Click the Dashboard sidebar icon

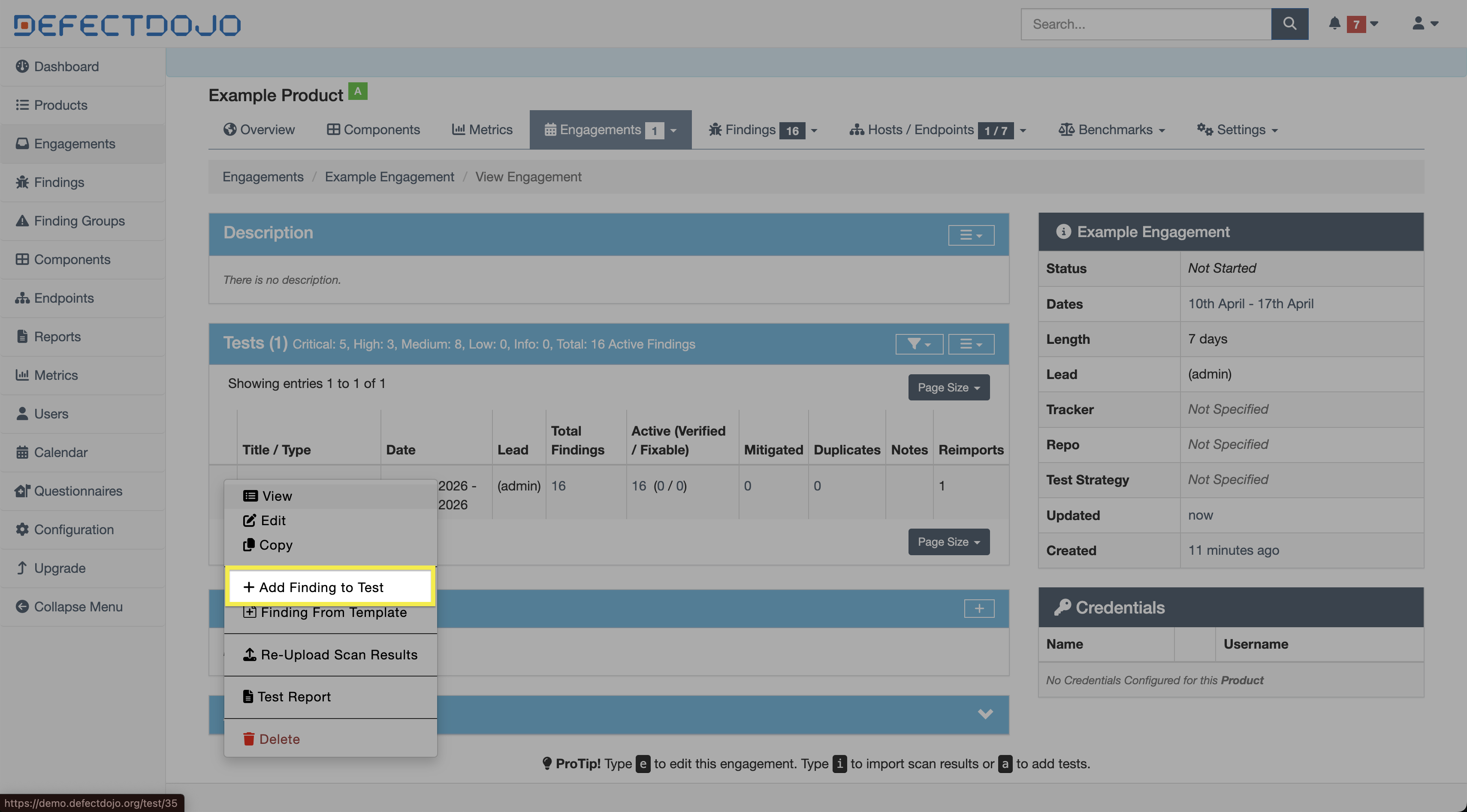click(22, 66)
